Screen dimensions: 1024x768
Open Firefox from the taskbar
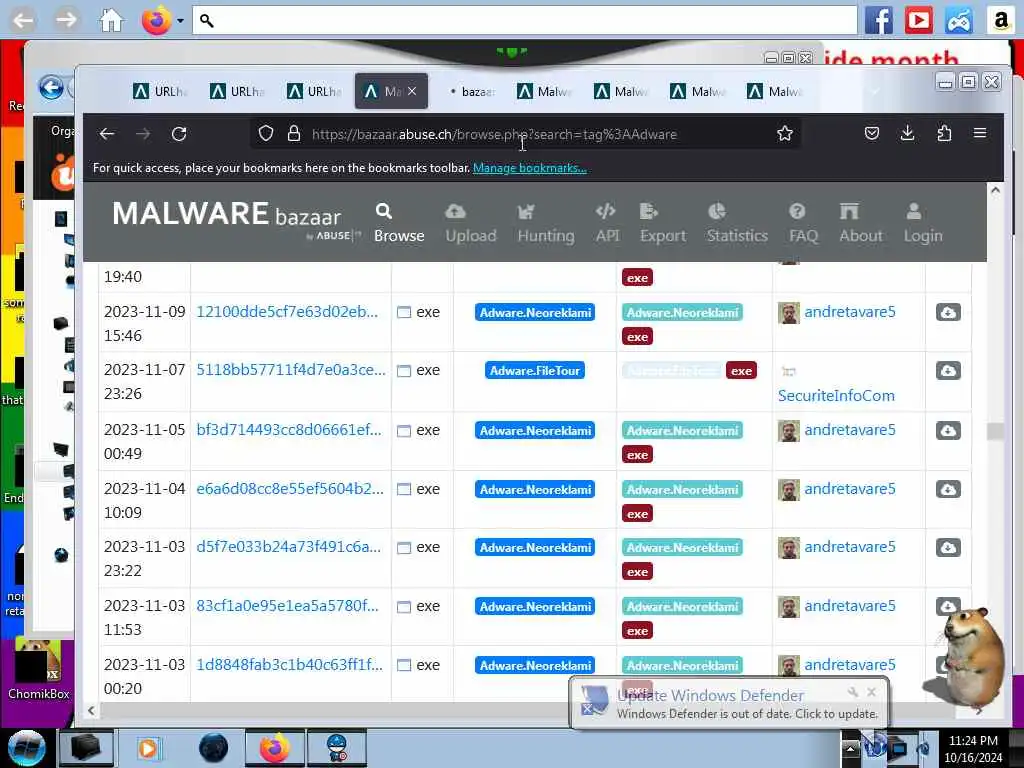coord(274,748)
